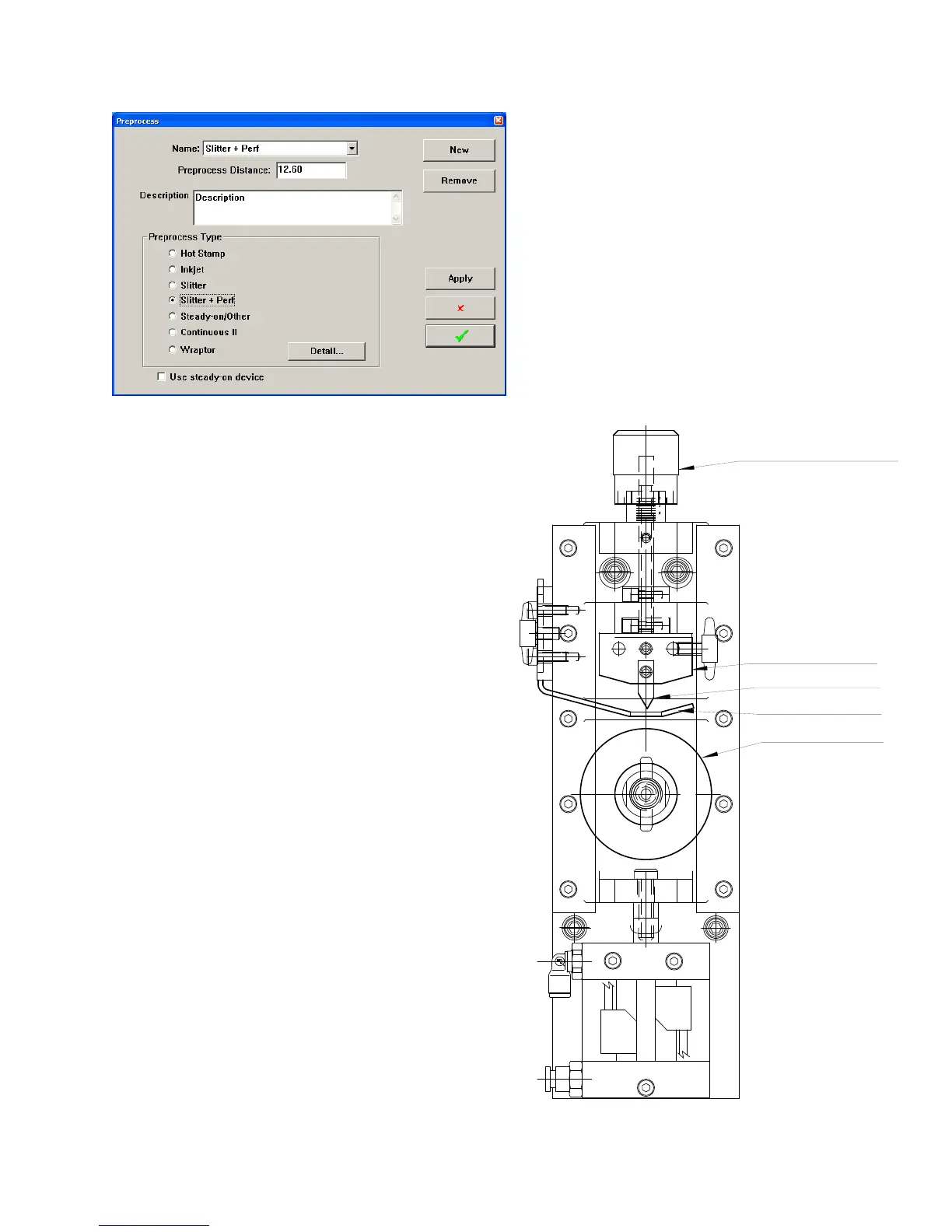Click the Apply button

point(460,278)
